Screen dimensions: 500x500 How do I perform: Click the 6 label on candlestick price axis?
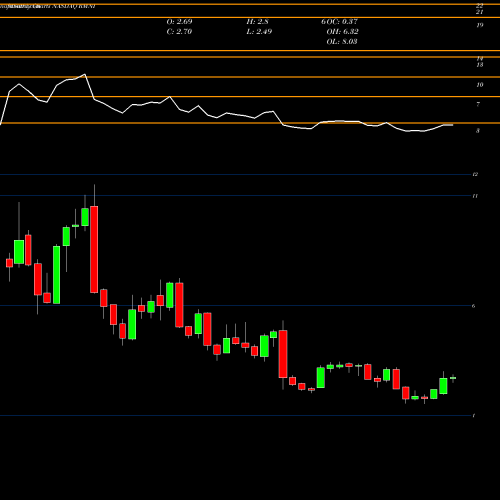click(473, 306)
